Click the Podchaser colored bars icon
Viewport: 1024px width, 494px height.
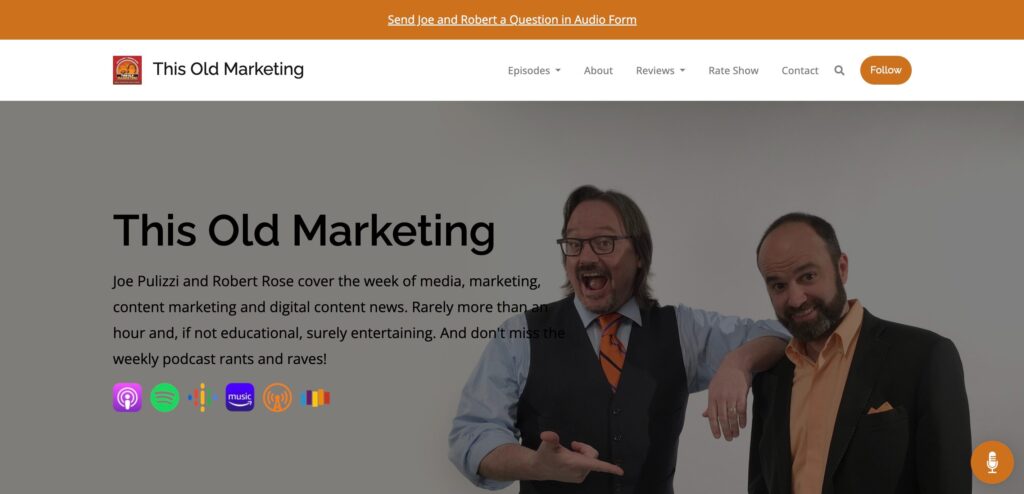click(x=315, y=397)
